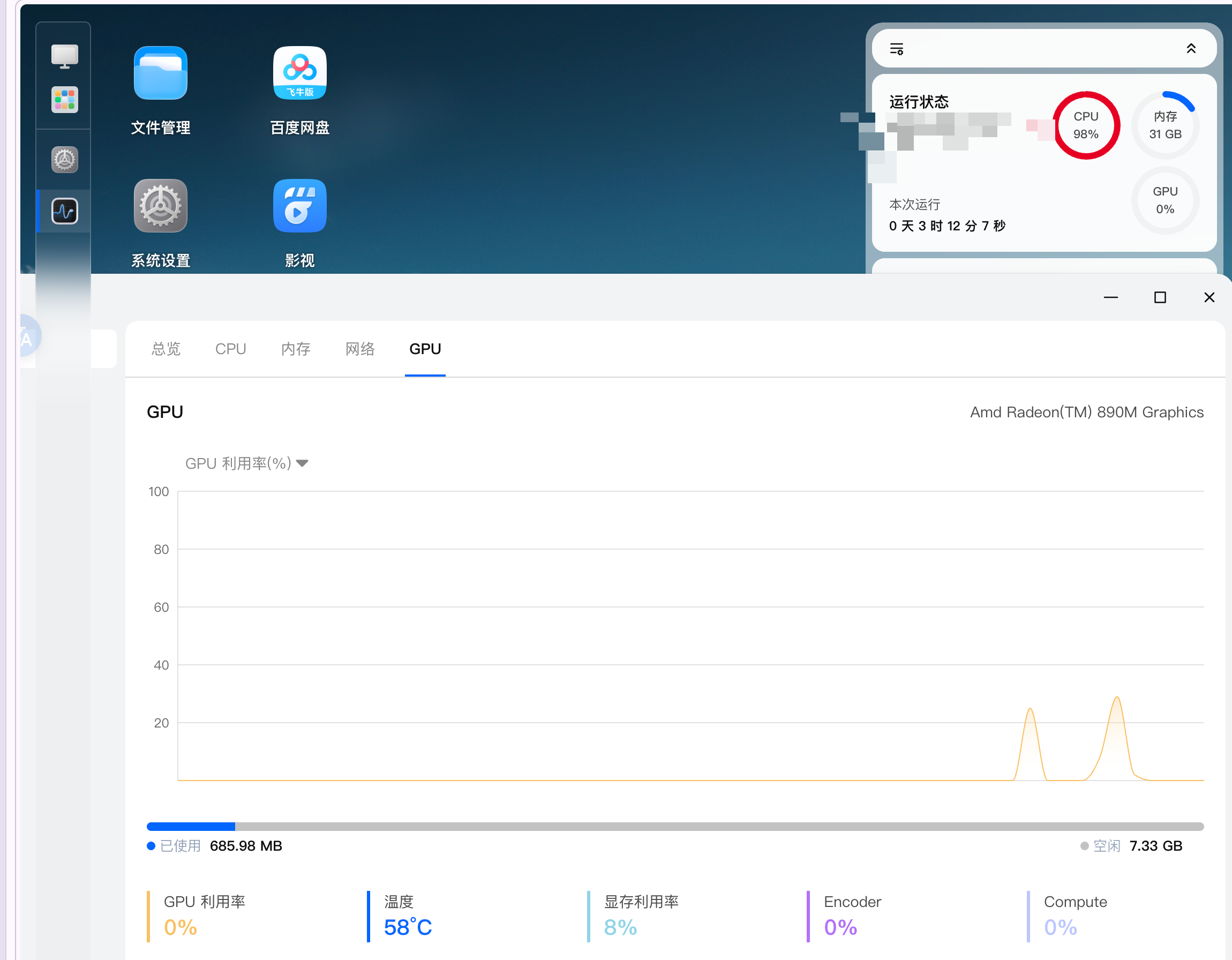
Task: Select the 网络 tab
Action: click(x=360, y=349)
